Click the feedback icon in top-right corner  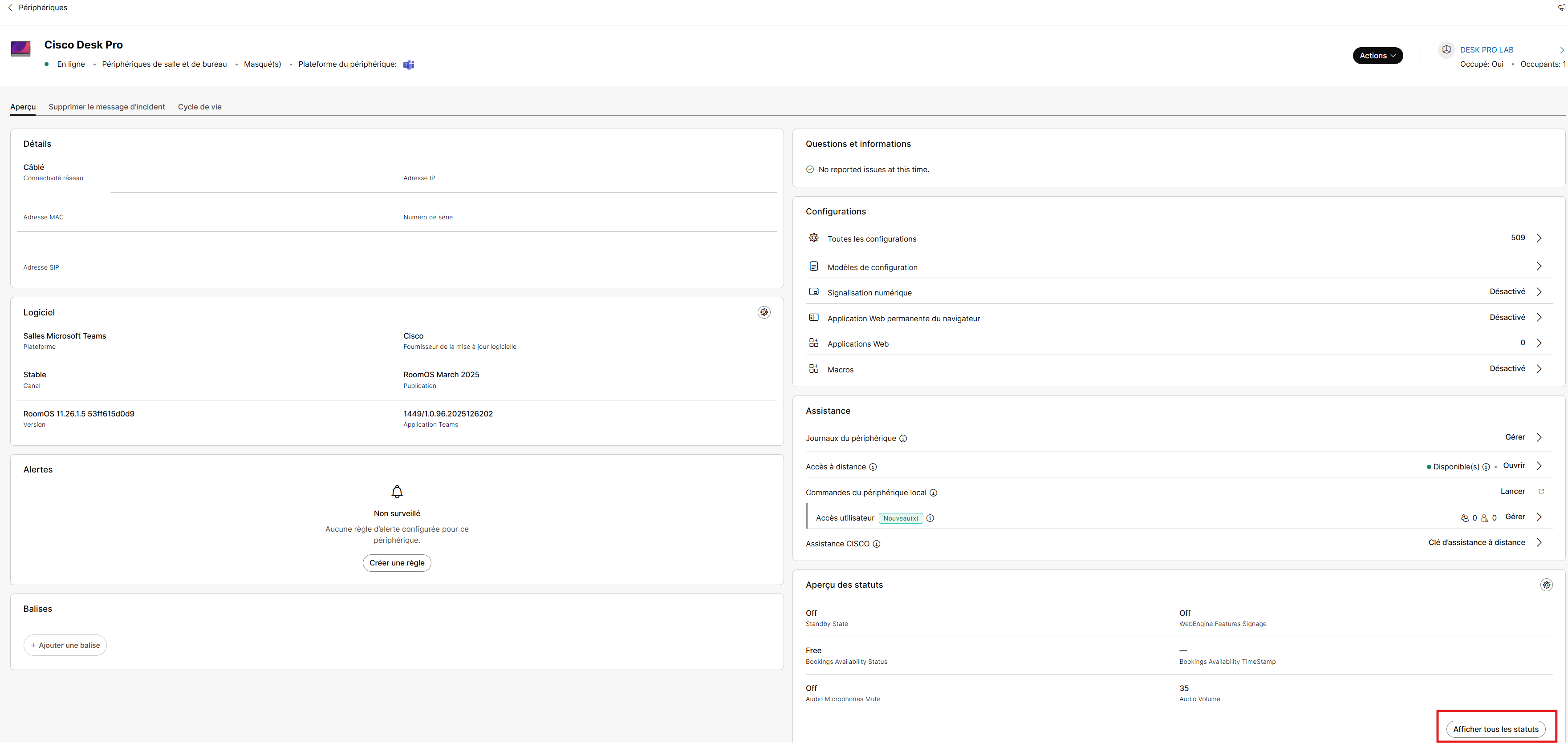[1562, 8]
